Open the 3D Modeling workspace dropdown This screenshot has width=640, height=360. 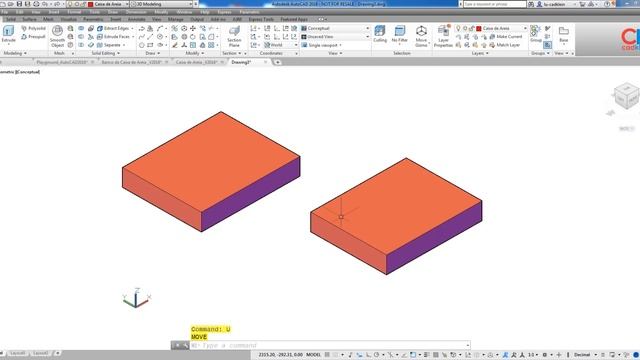point(162,4)
